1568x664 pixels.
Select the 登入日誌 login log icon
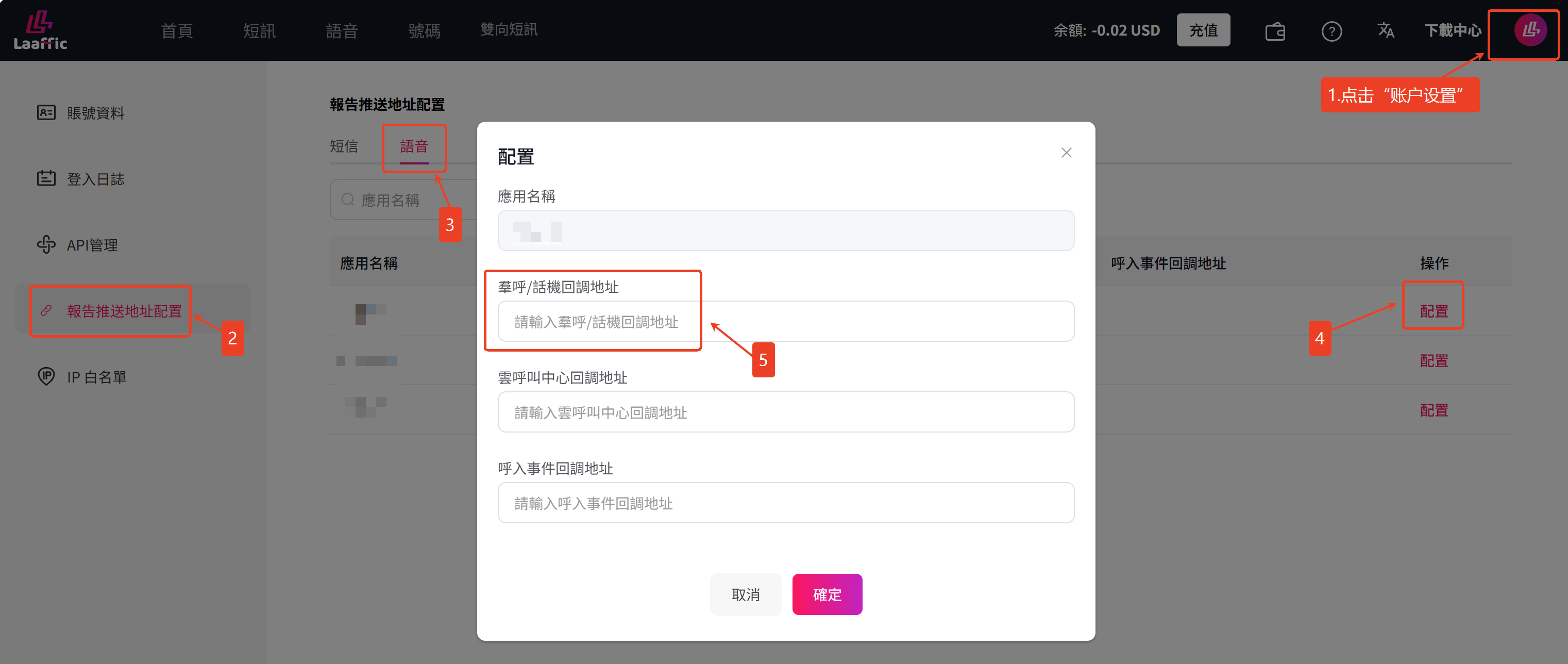coord(46,178)
